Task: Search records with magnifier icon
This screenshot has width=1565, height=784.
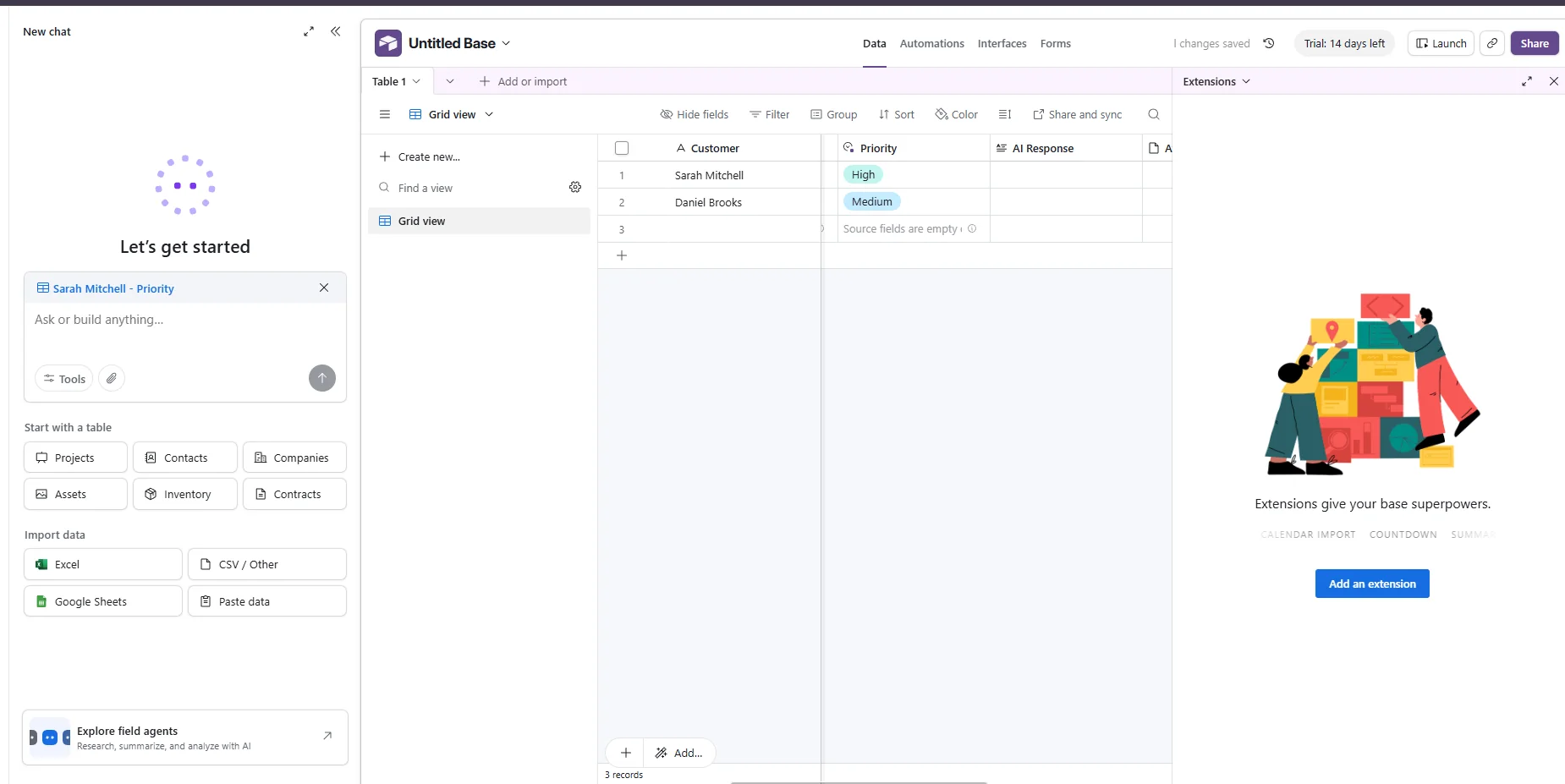Action: point(1154,114)
